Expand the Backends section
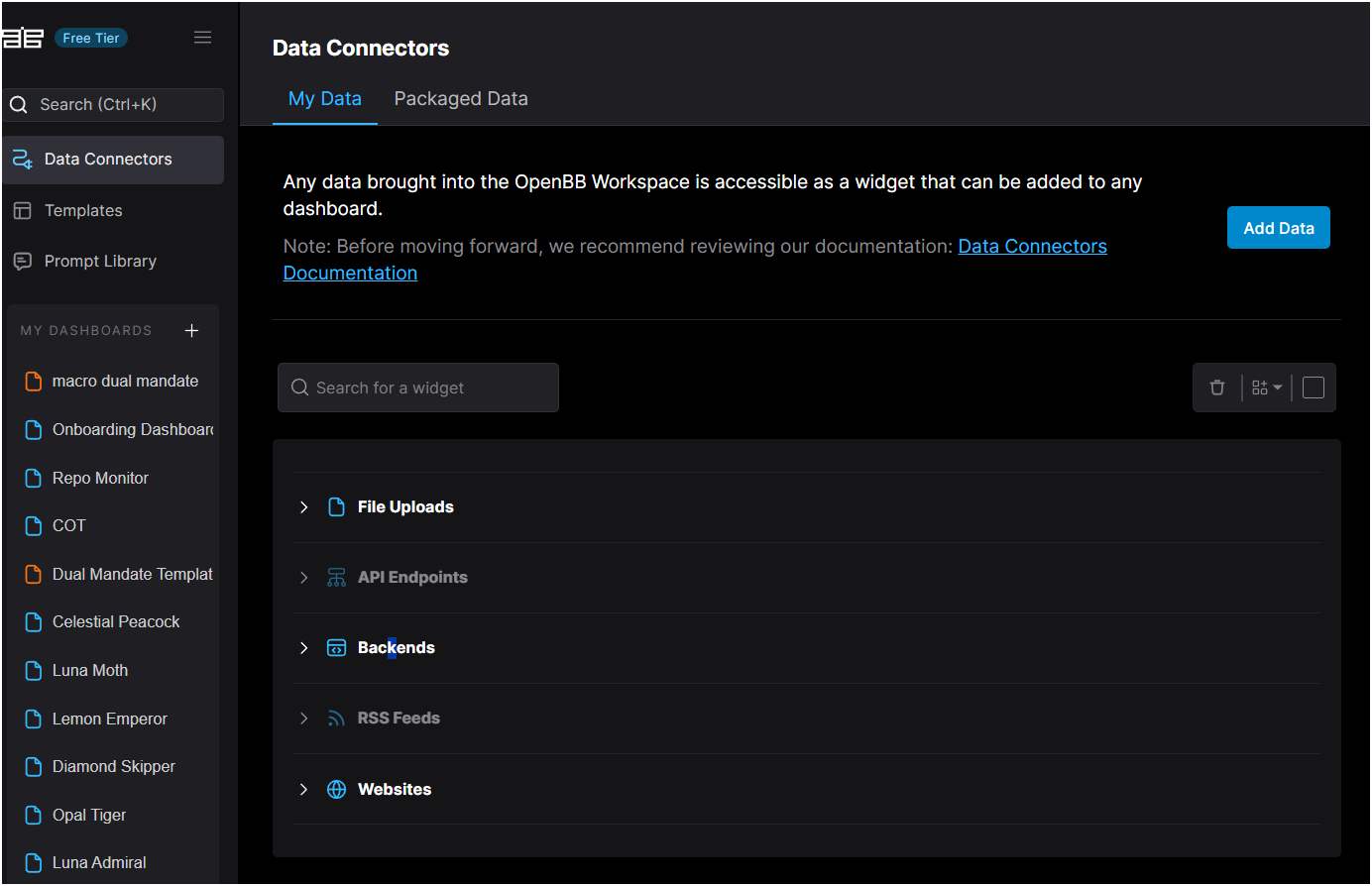This screenshot has width=1372, height=886. (304, 648)
